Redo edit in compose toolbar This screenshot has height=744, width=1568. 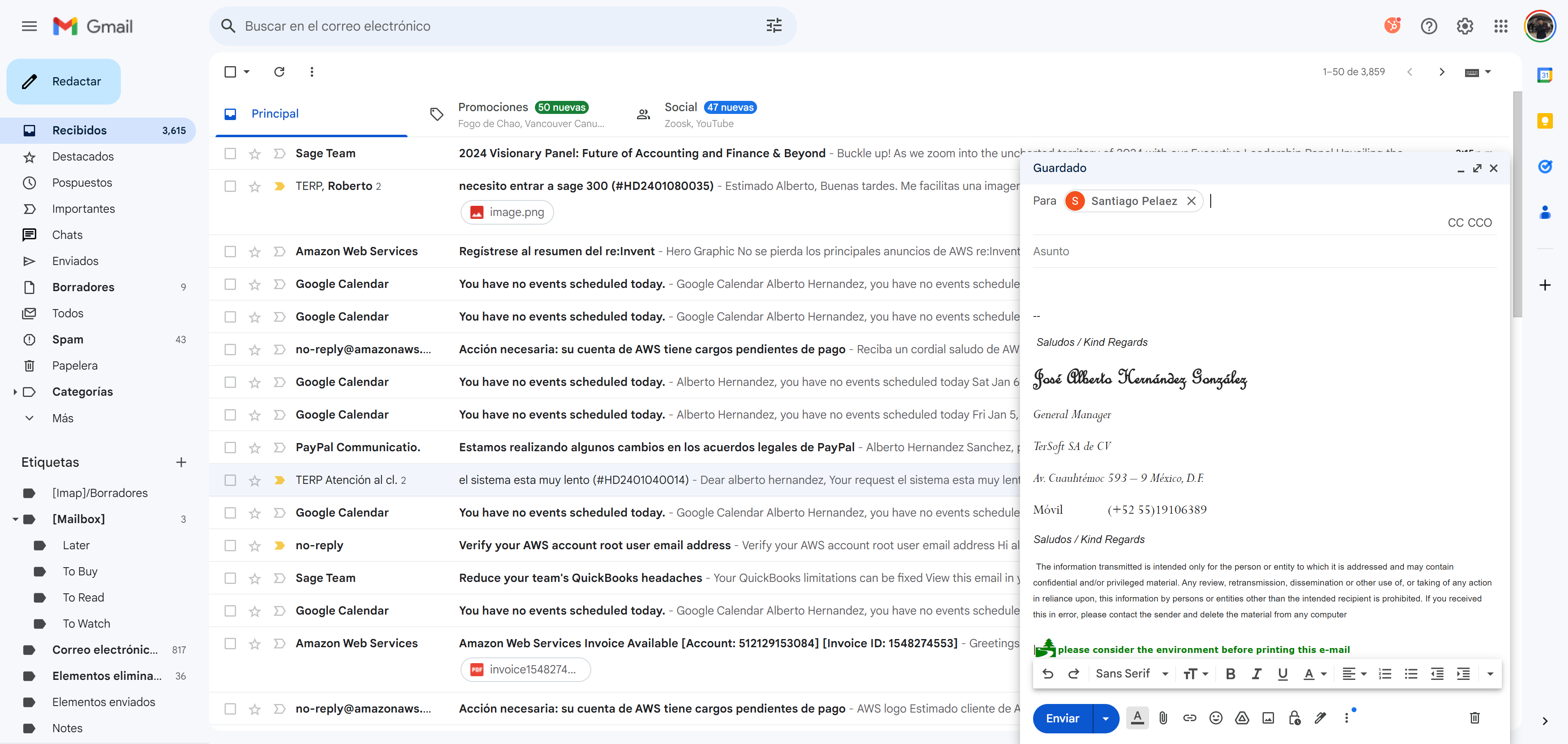[x=1074, y=673]
